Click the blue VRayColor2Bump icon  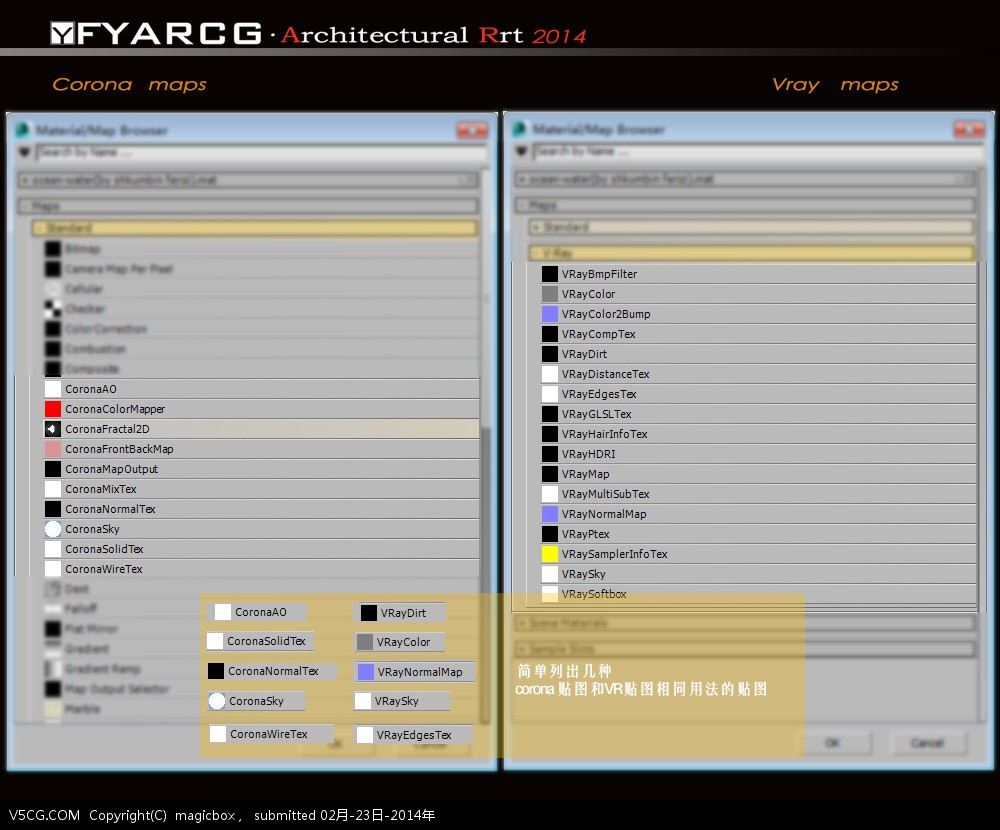pos(550,314)
